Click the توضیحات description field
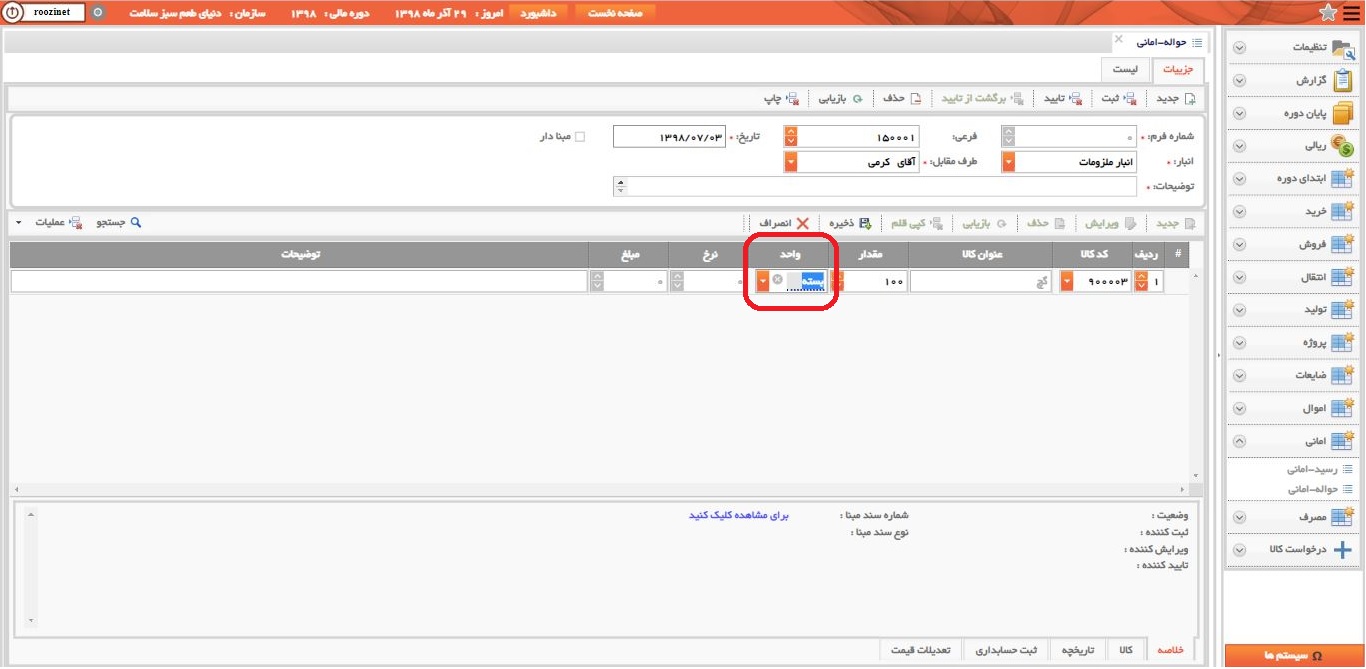 click(x=876, y=186)
